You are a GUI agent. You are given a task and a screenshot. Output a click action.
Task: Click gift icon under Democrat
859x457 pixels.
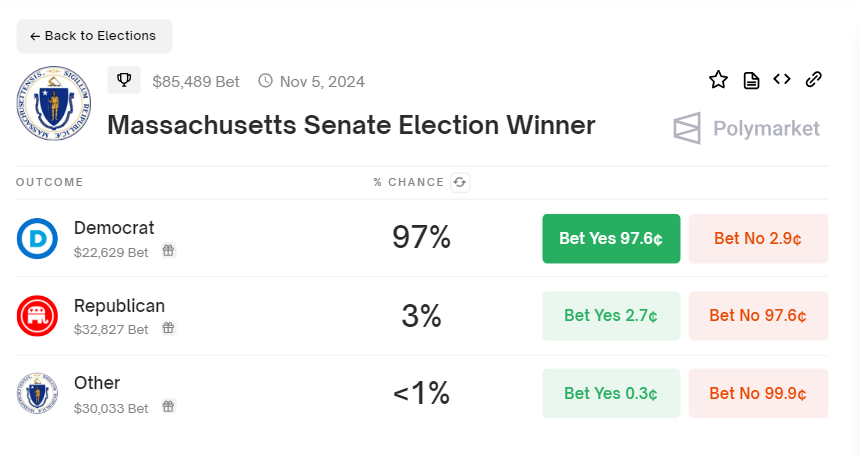click(168, 251)
